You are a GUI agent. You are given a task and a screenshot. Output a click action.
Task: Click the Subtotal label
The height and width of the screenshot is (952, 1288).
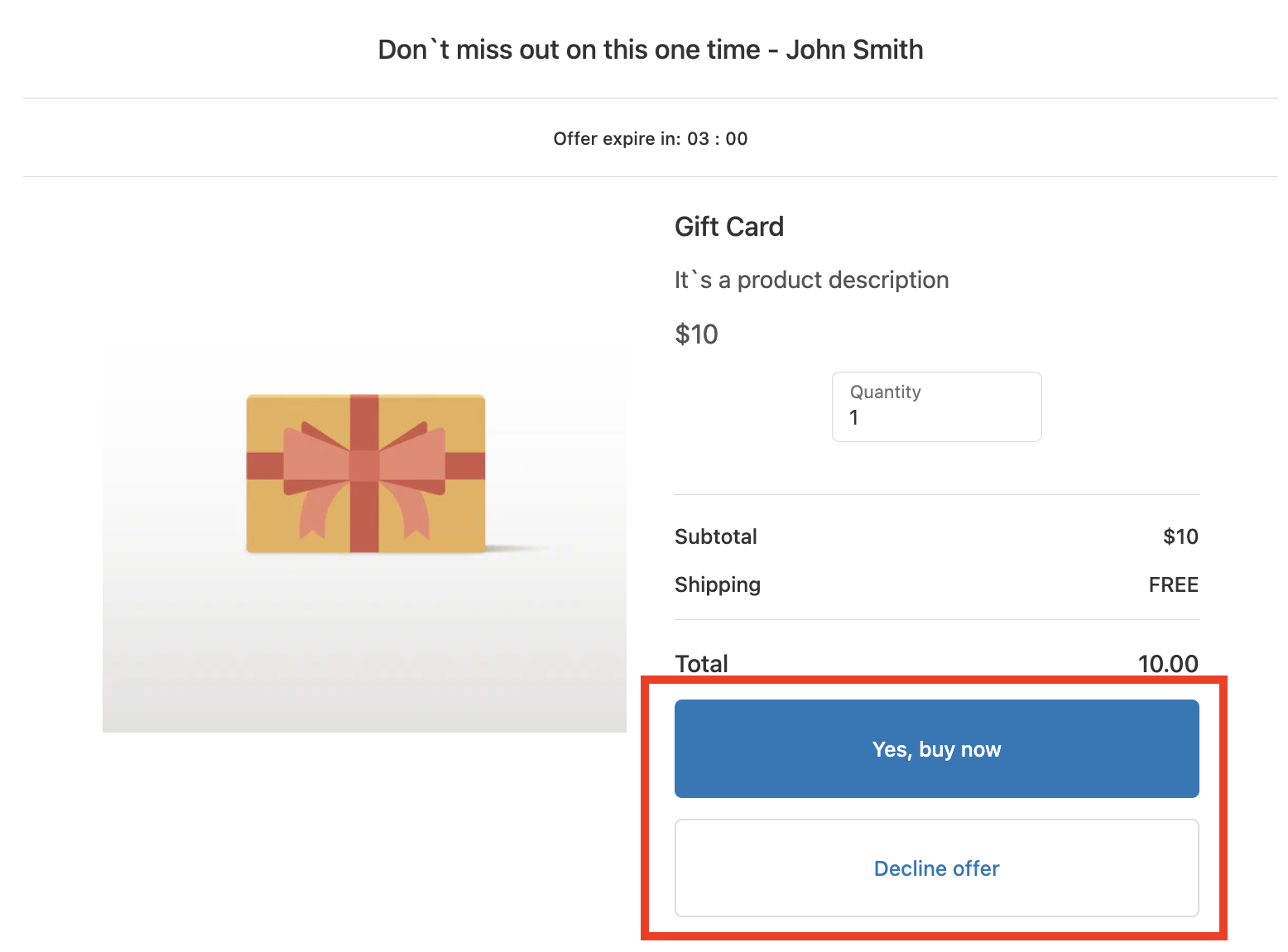coord(715,536)
